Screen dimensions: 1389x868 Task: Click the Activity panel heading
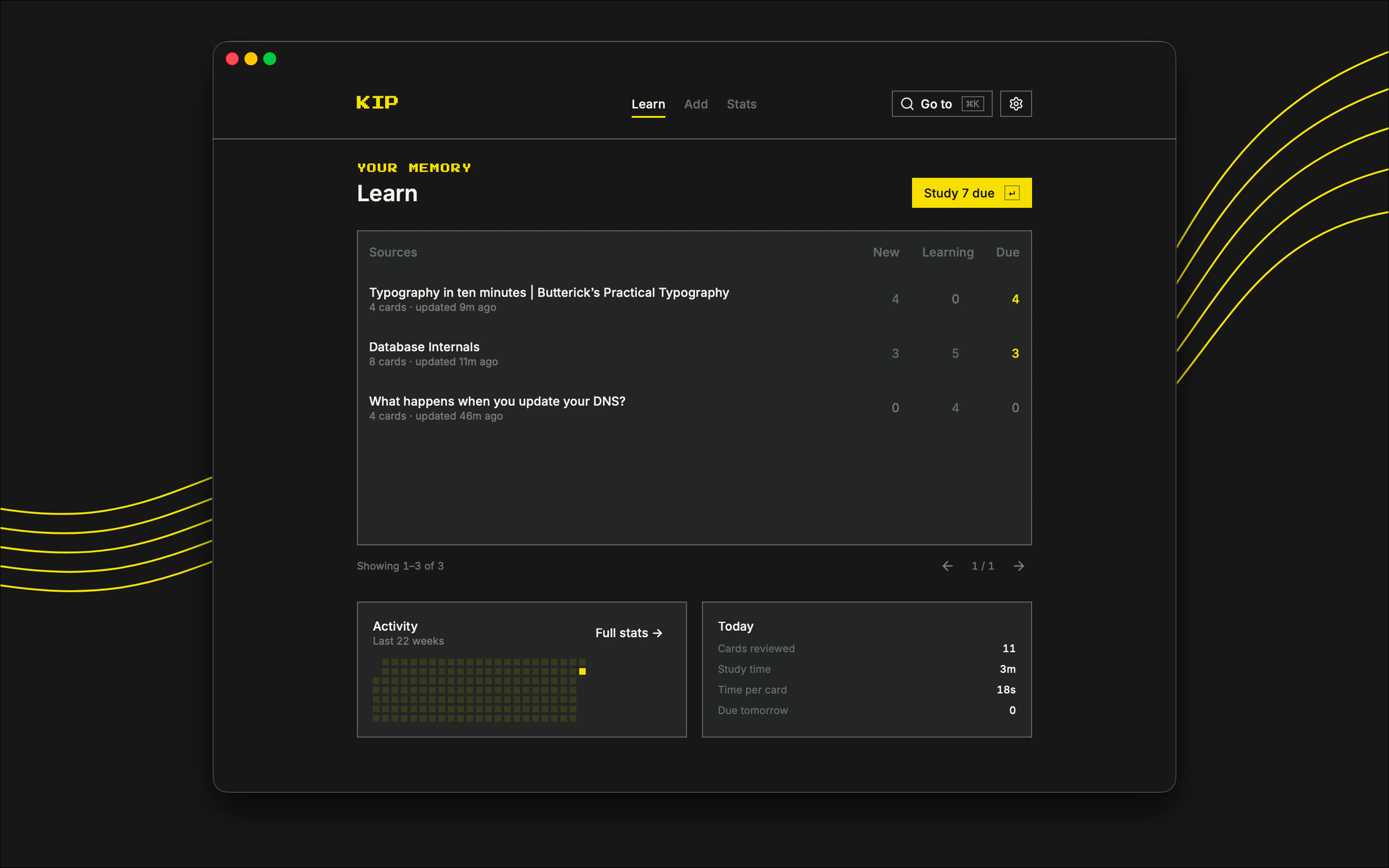coord(395,626)
